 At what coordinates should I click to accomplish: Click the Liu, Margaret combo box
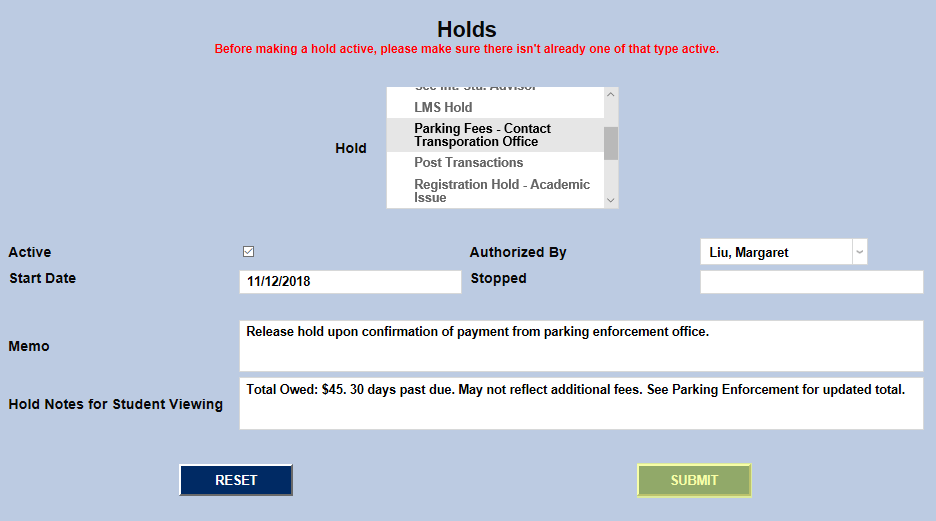775,252
